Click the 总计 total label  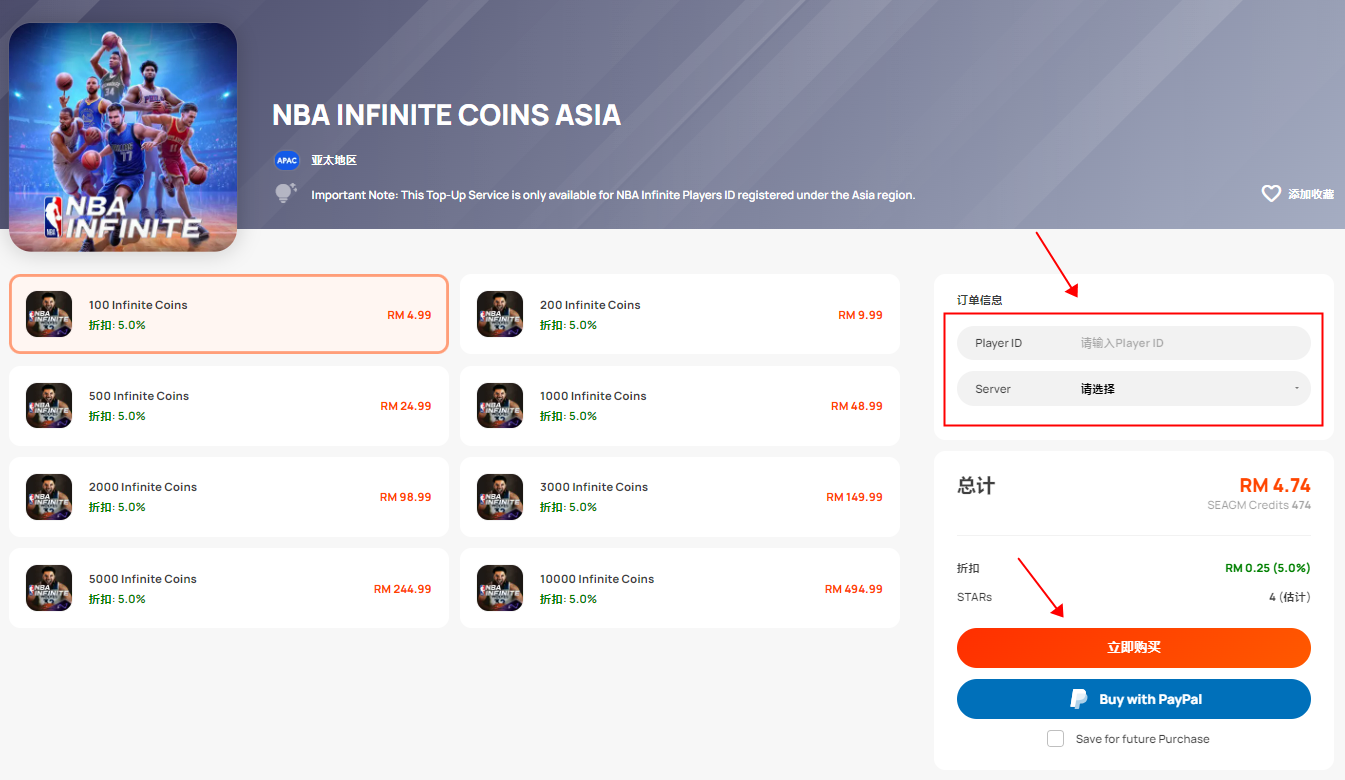pyautogui.click(x=976, y=485)
